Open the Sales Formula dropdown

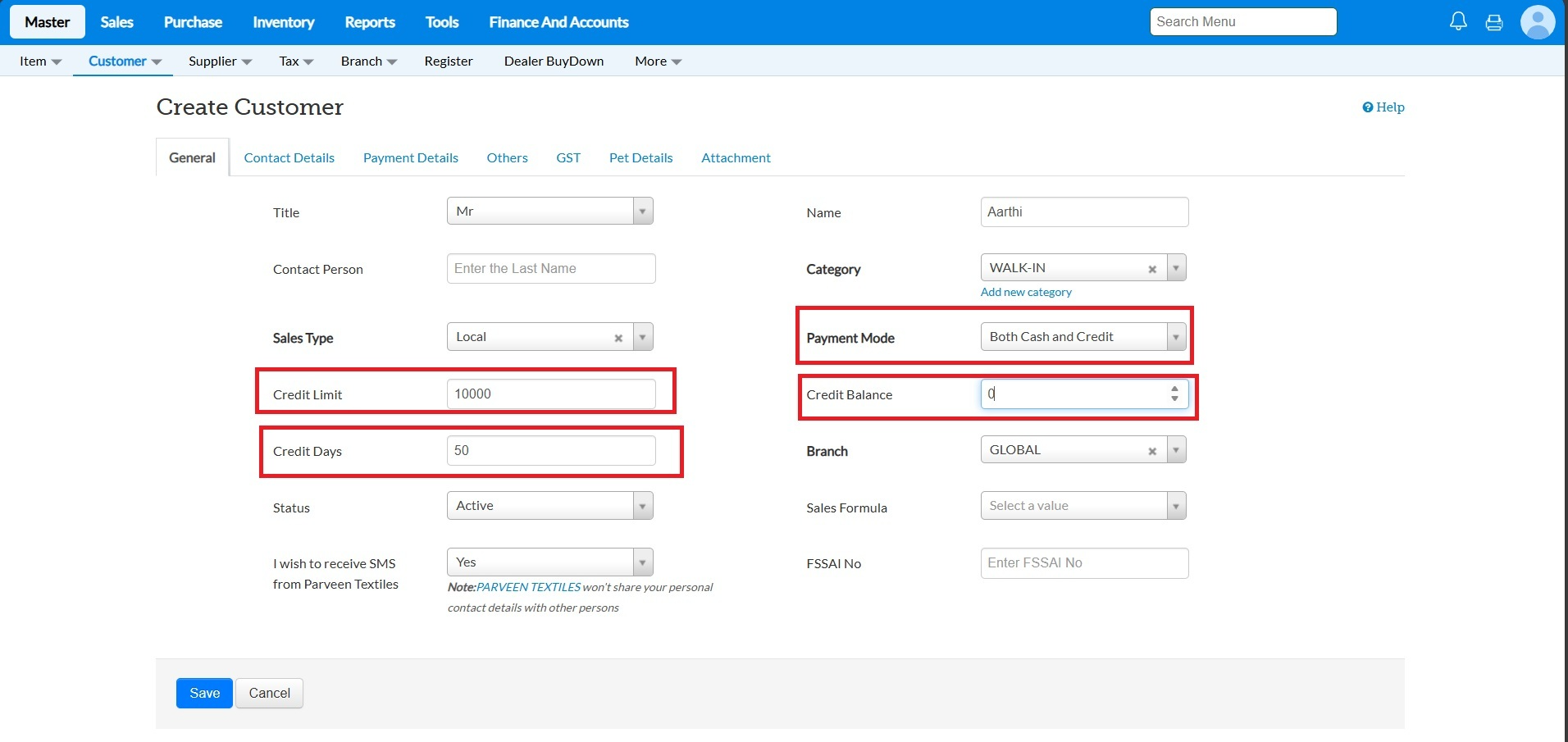click(x=1175, y=507)
